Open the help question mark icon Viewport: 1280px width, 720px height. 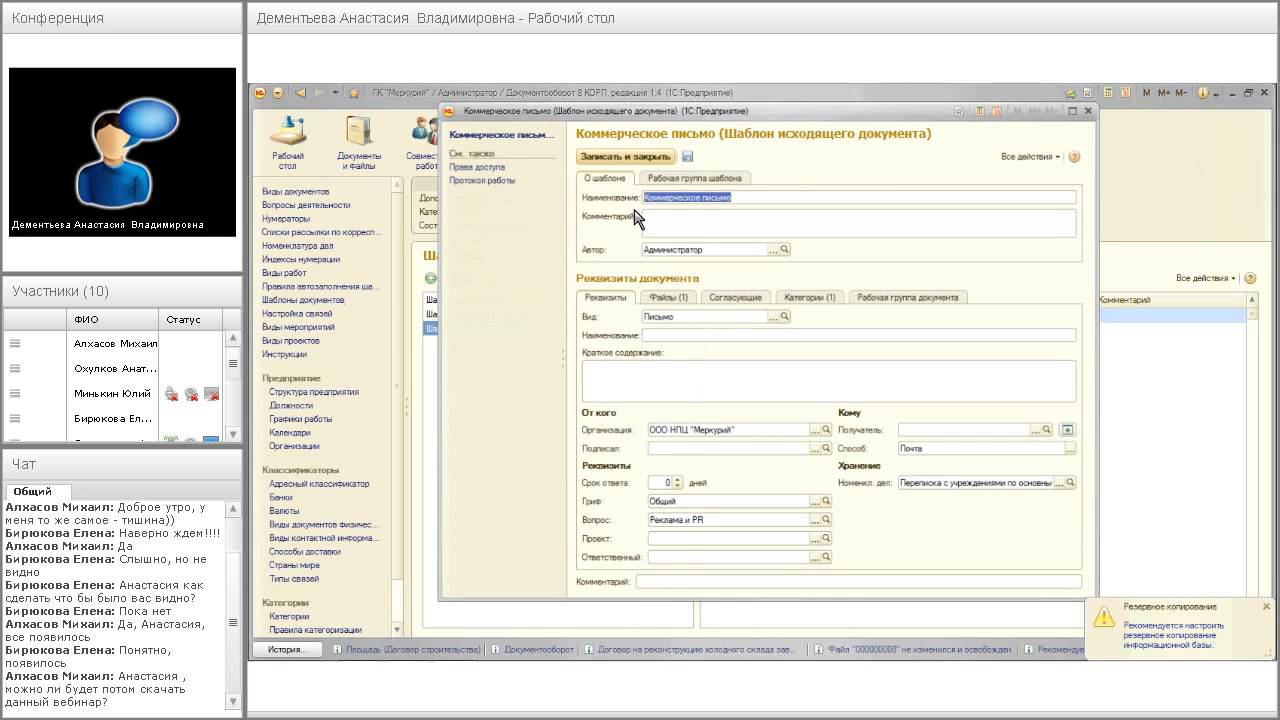pos(1074,157)
